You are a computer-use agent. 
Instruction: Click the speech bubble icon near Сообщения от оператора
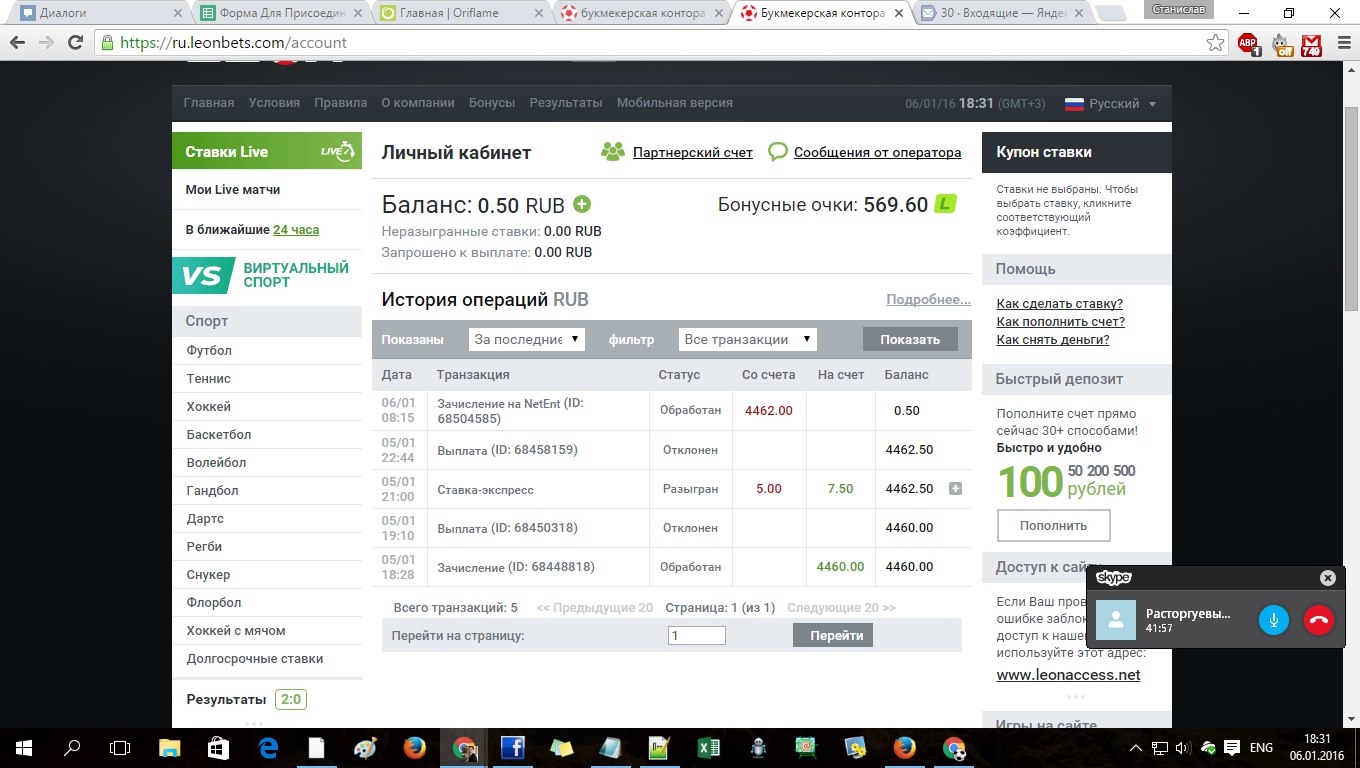pyautogui.click(x=778, y=152)
